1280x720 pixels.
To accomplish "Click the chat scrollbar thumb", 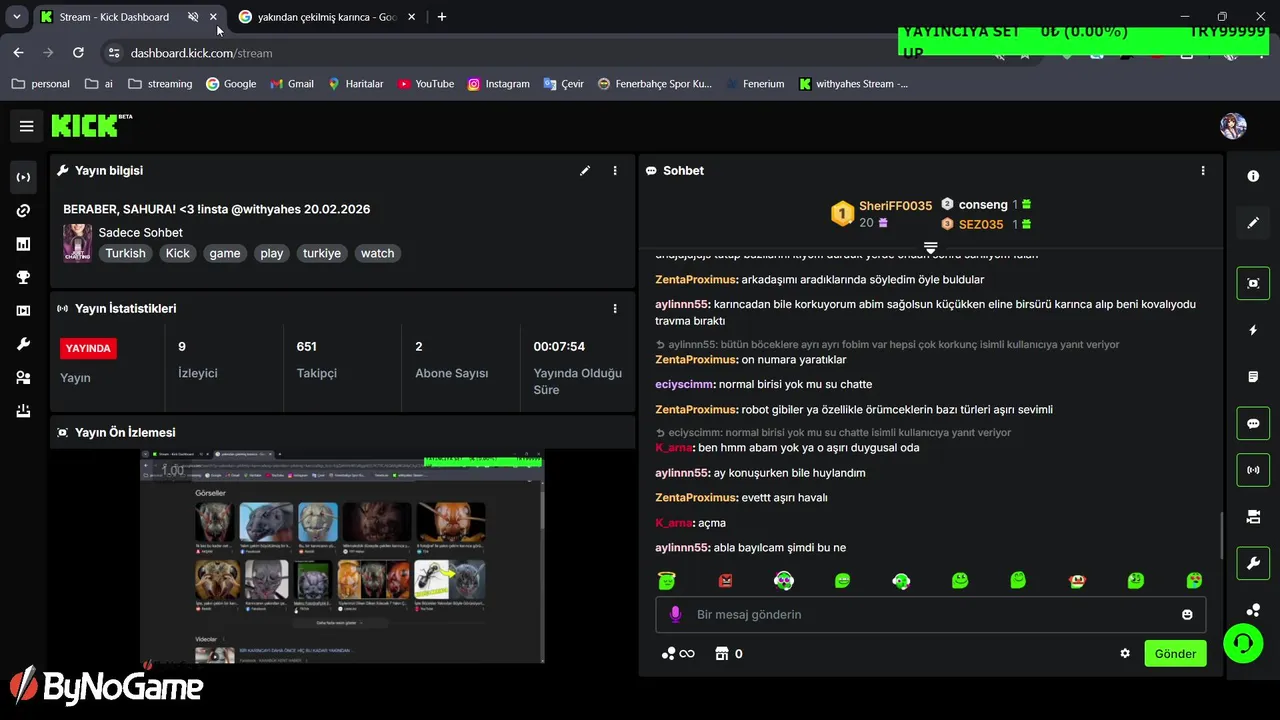I will pyautogui.click(x=1221, y=536).
